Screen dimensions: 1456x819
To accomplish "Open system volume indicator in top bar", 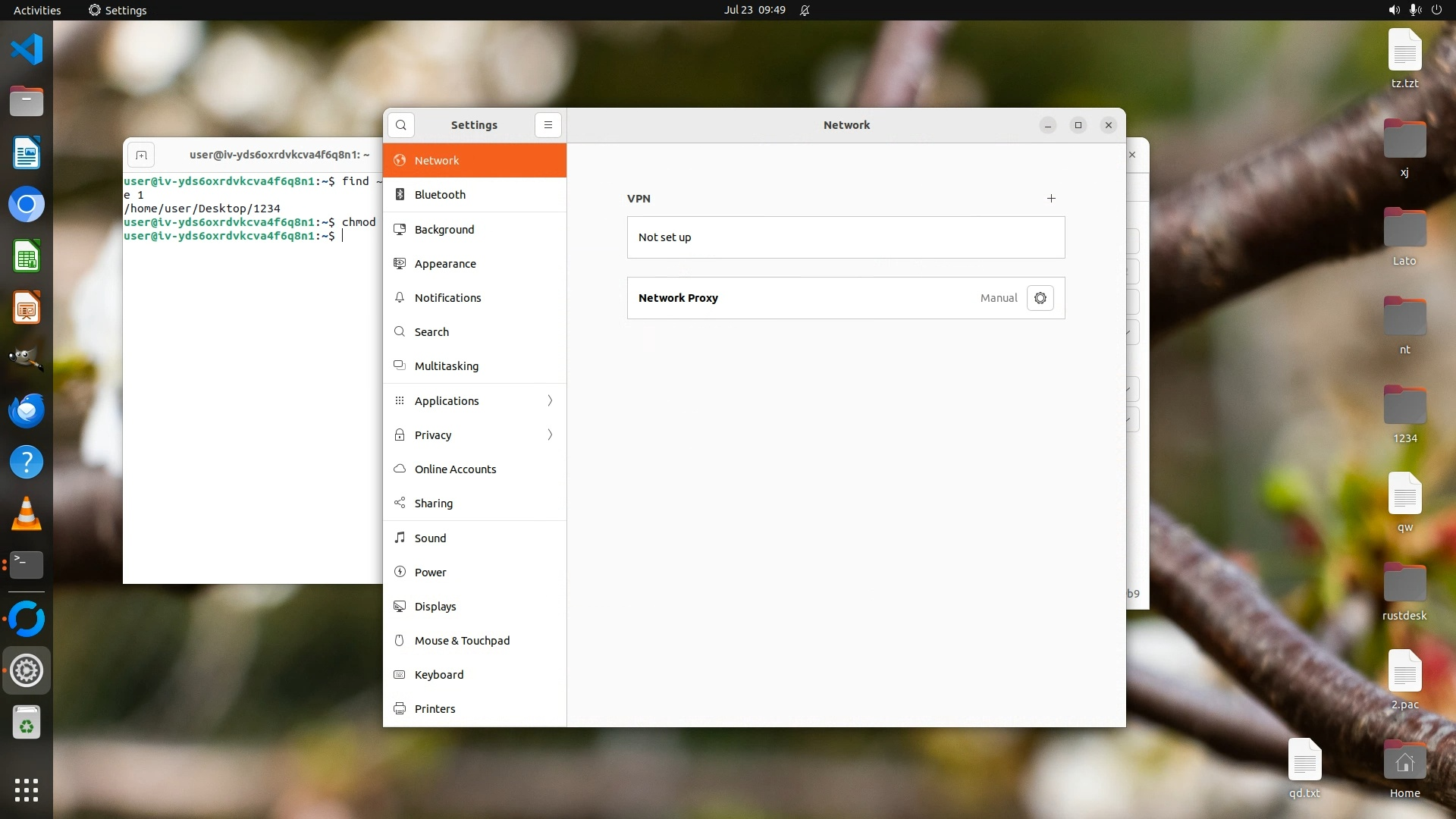I will (x=1394, y=10).
